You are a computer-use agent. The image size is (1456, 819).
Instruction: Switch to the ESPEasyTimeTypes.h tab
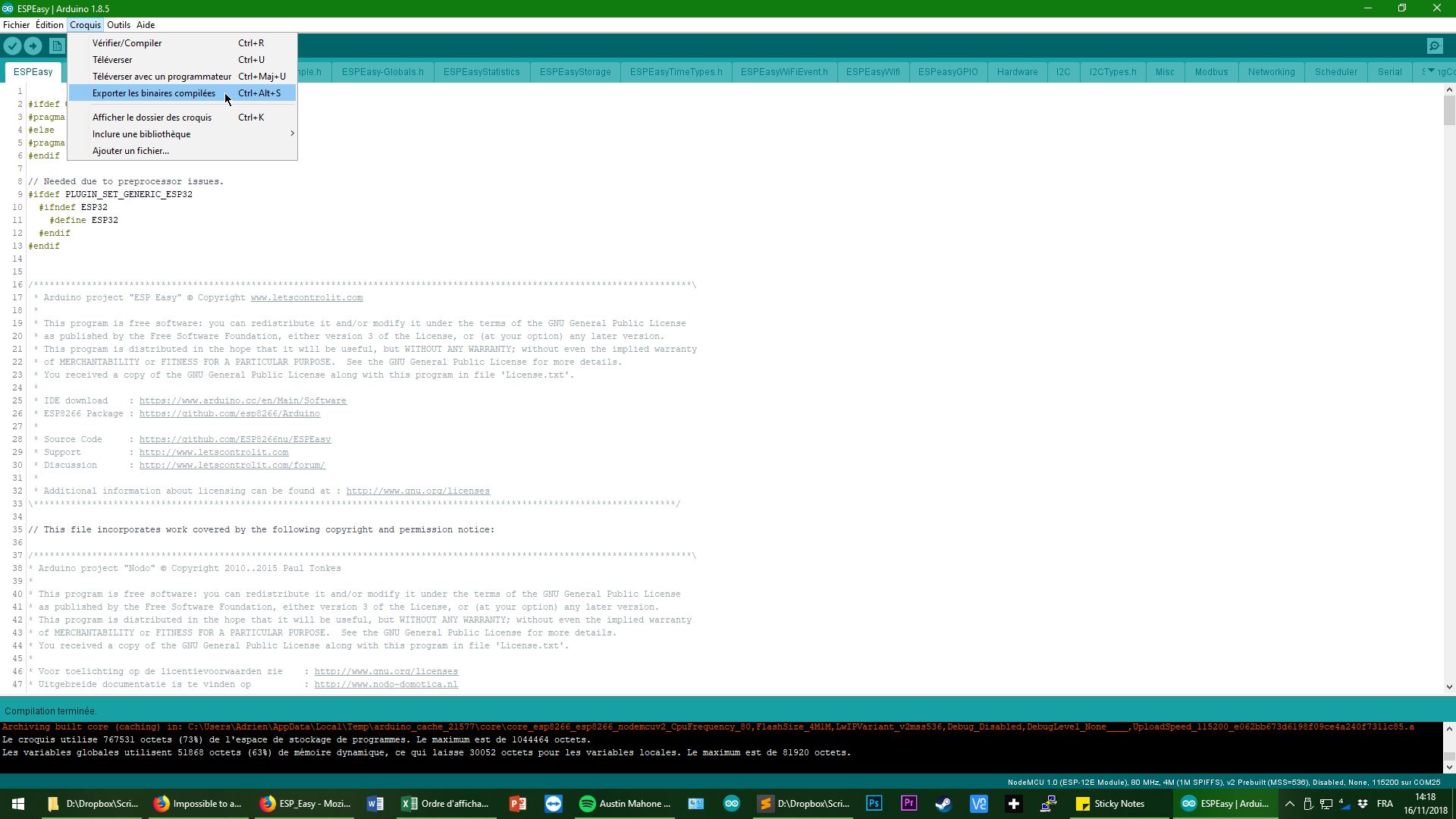pyautogui.click(x=676, y=72)
